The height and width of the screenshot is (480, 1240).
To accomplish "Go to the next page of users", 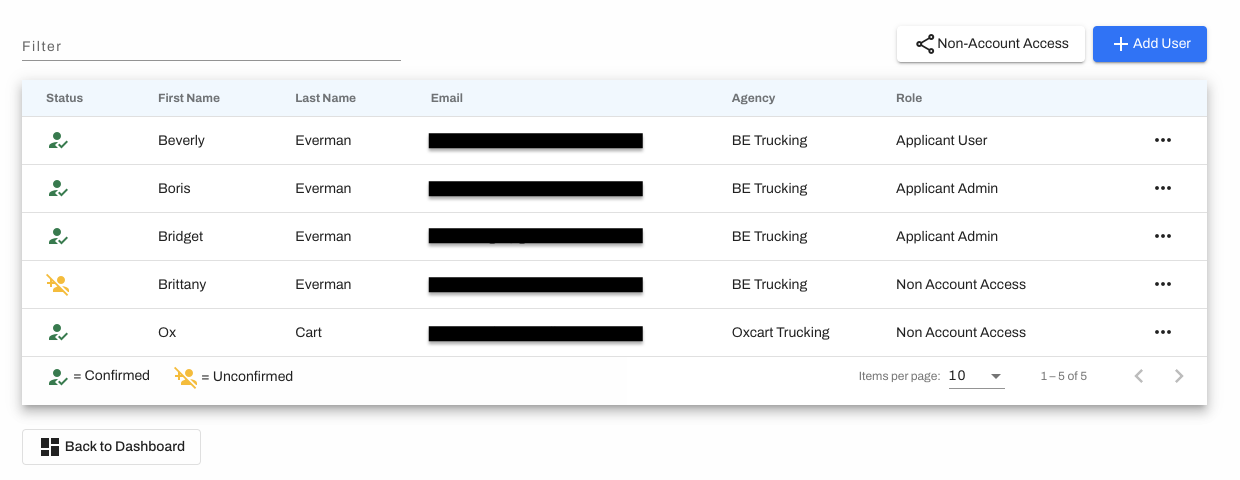I will point(1179,376).
